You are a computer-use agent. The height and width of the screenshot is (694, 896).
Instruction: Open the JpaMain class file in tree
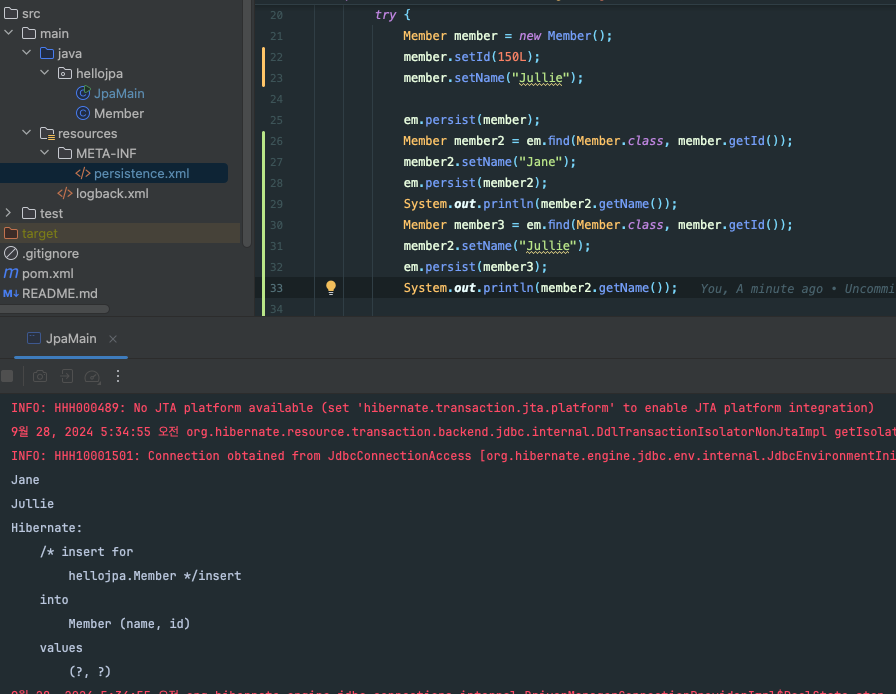point(119,93)
